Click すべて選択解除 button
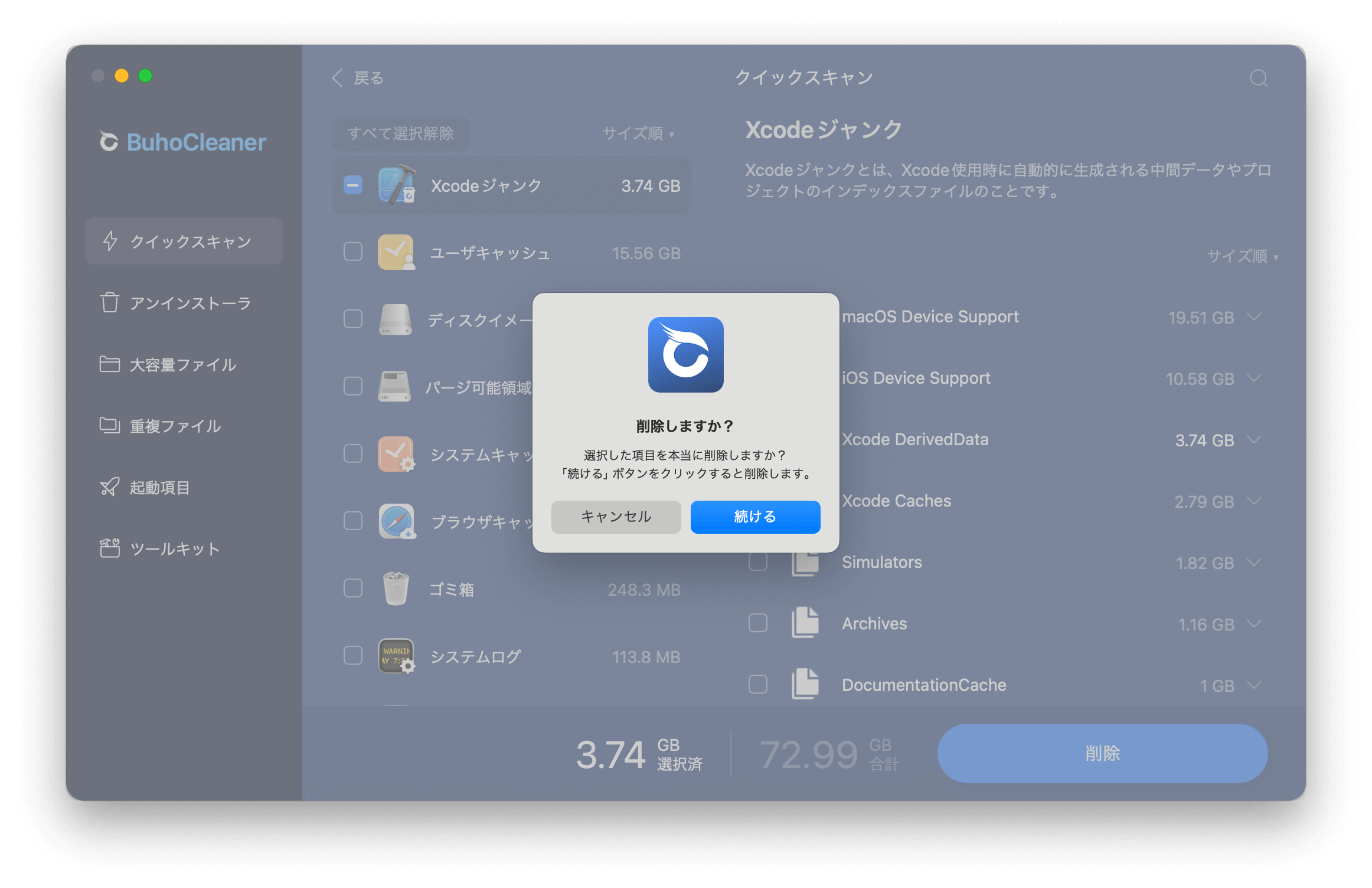Image resolution: width=1372 pixels, height=888 pixels. 401,133
